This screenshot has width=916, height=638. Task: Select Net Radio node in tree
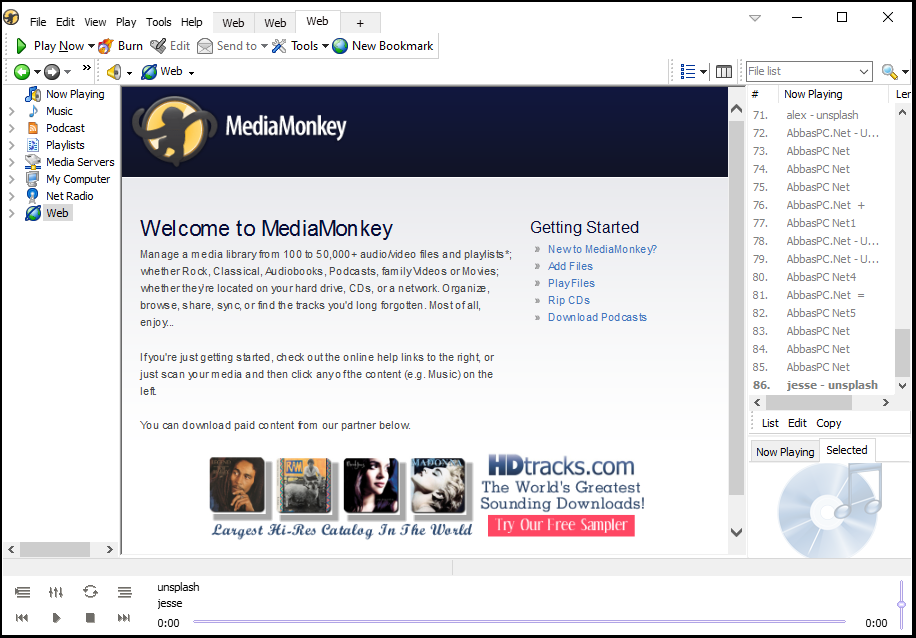point(70,196)
